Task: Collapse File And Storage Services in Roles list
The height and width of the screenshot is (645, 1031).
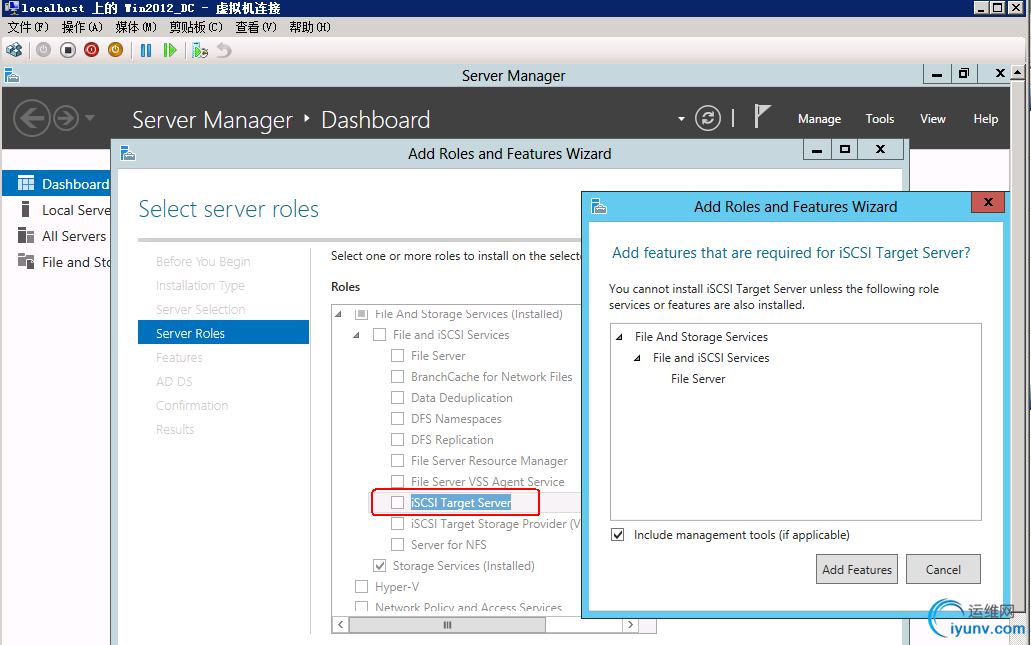Action: click(339, 314)
